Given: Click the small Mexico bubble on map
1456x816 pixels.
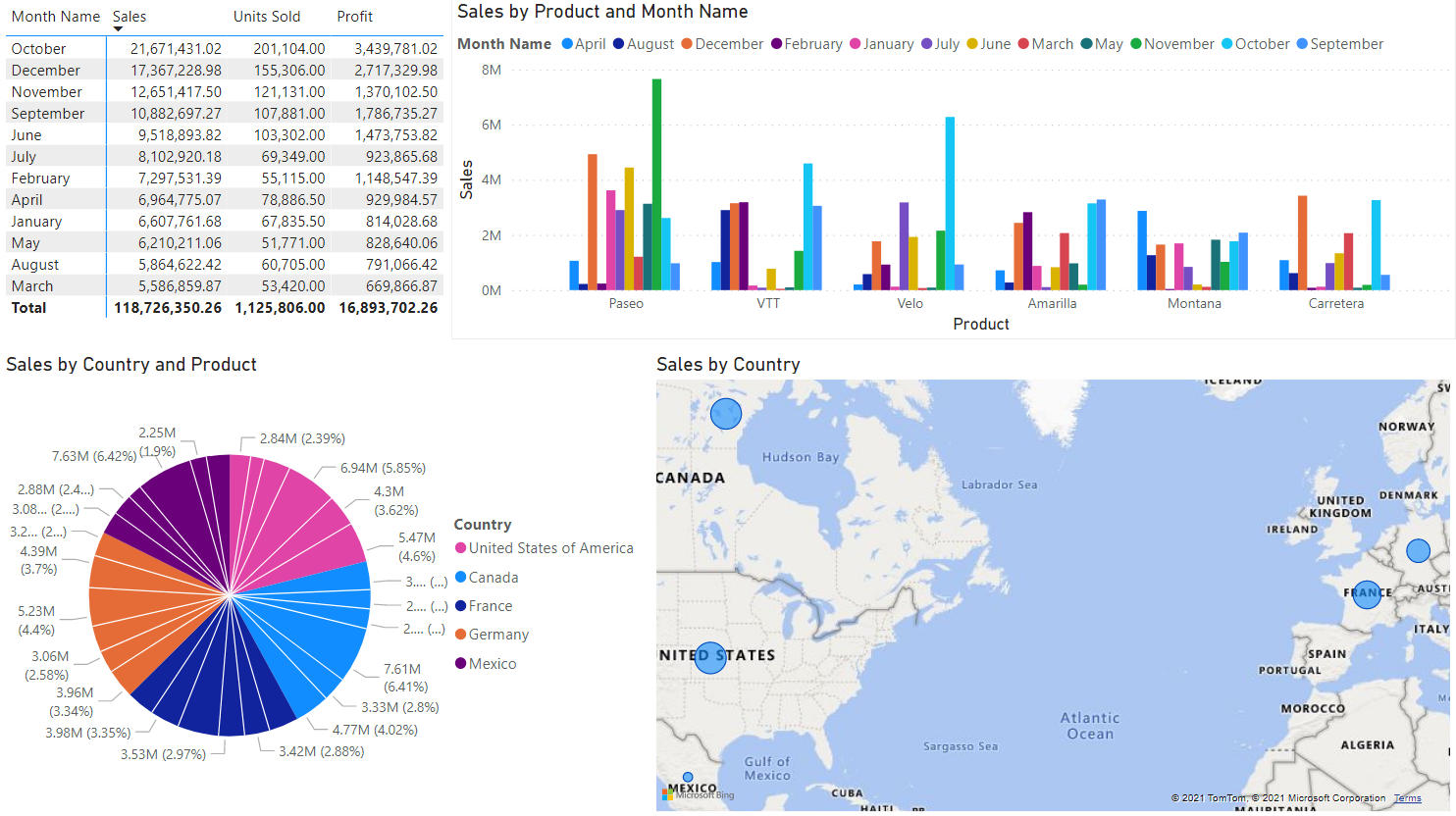Looking at the screenshot, I should [x=688, y=777].
